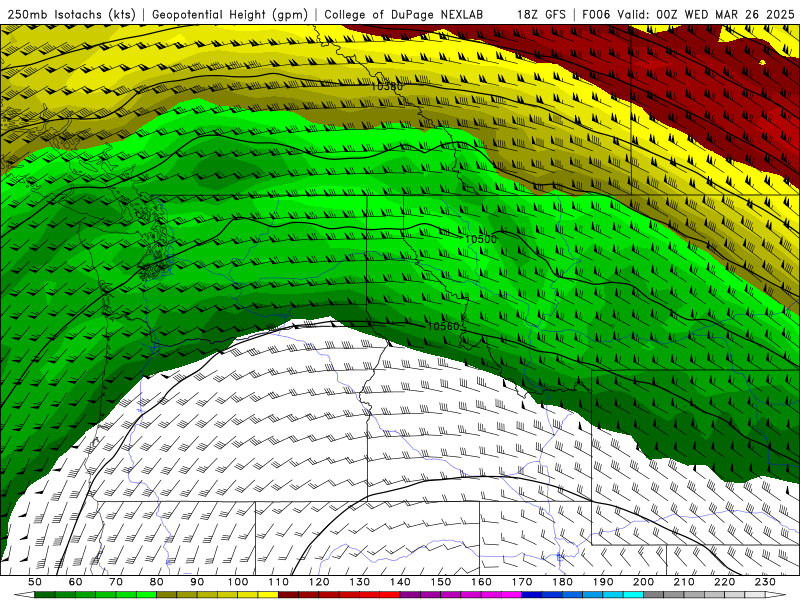Click the 10500 height contour label
This screenshot has width=800, height=600.
pos(481,239)
